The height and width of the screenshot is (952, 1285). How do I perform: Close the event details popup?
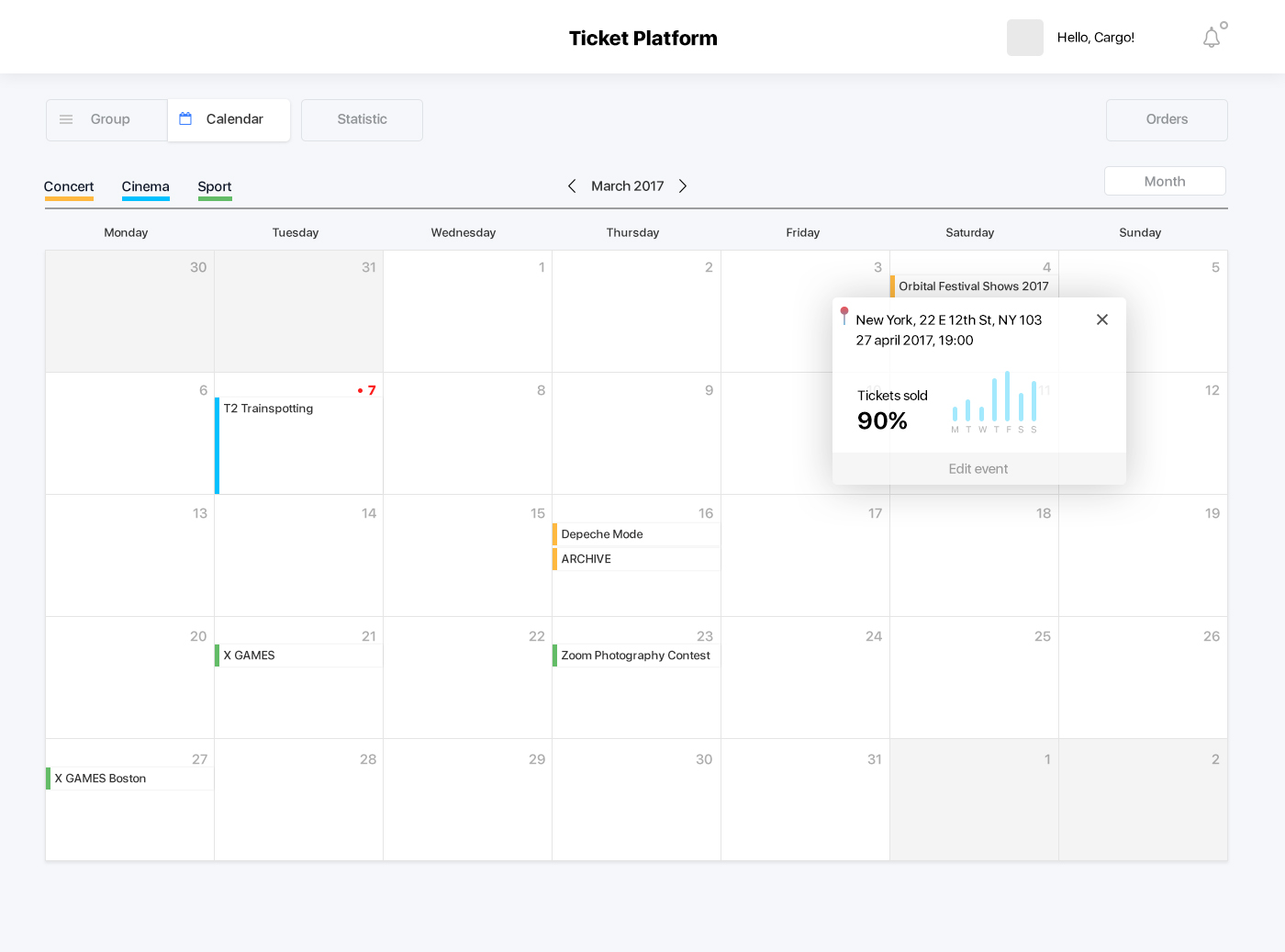coord(1102,319)
